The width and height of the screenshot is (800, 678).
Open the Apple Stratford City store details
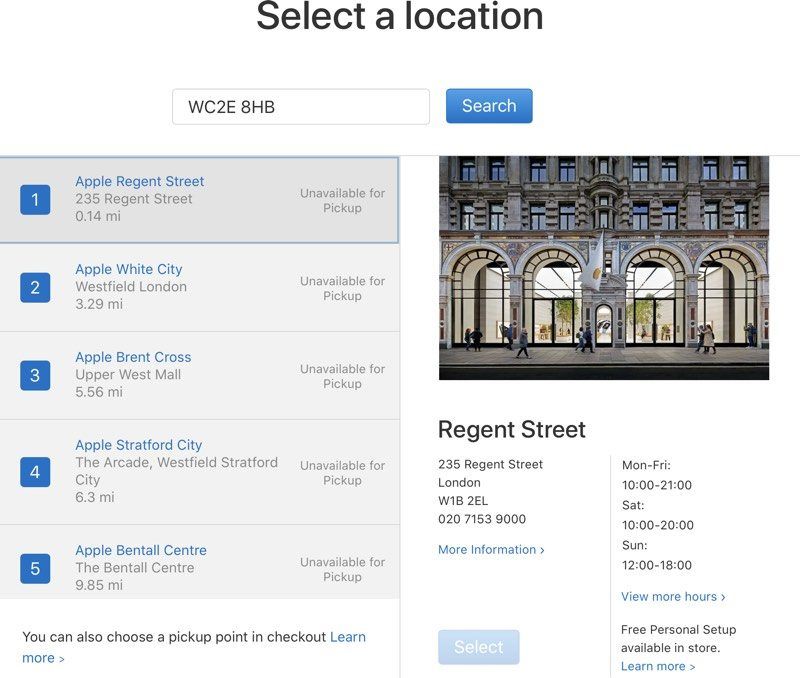(x=140, y=445)
